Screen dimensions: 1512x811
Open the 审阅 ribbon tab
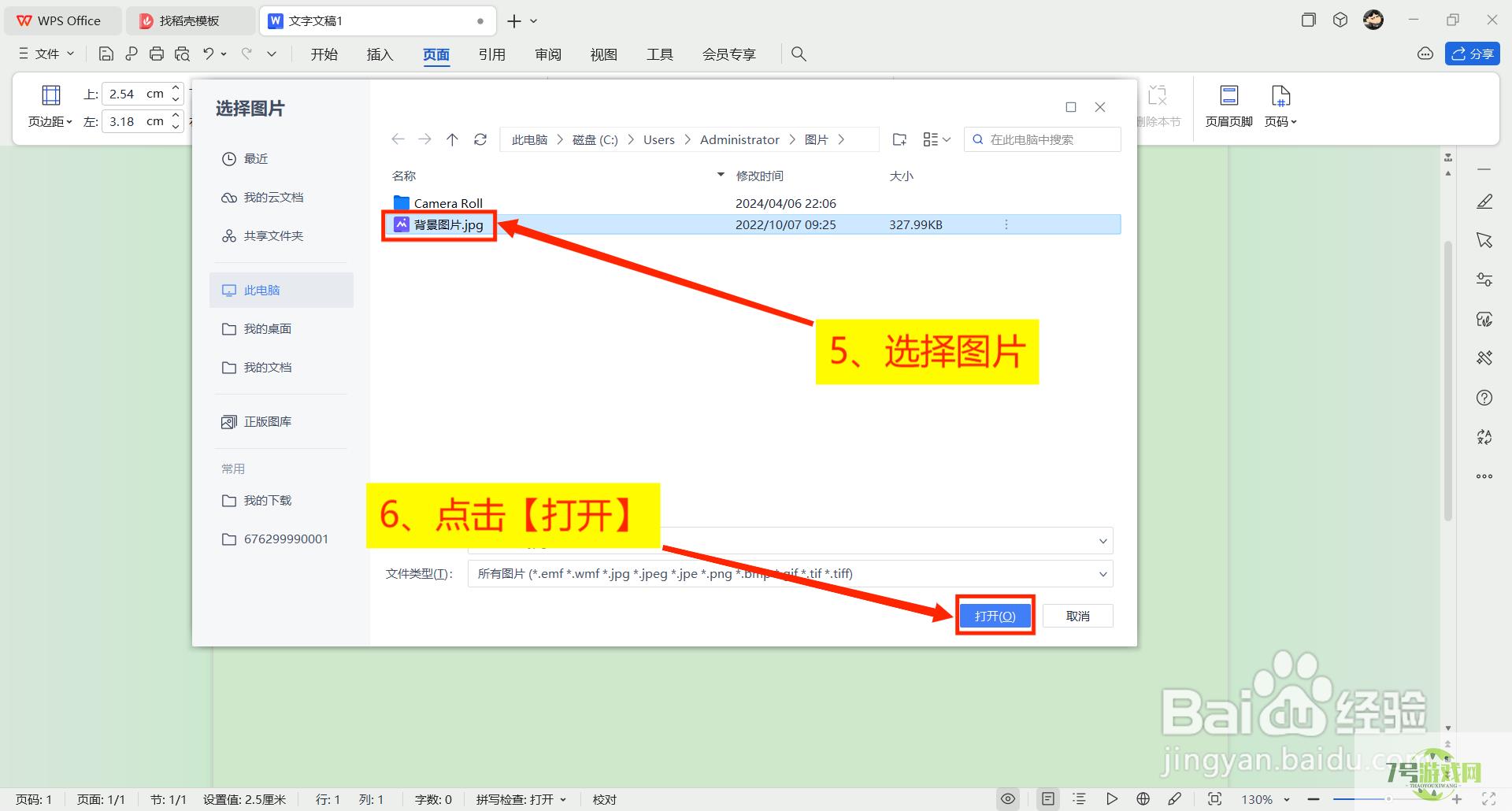pyautogui.click(x=548, y=54)
